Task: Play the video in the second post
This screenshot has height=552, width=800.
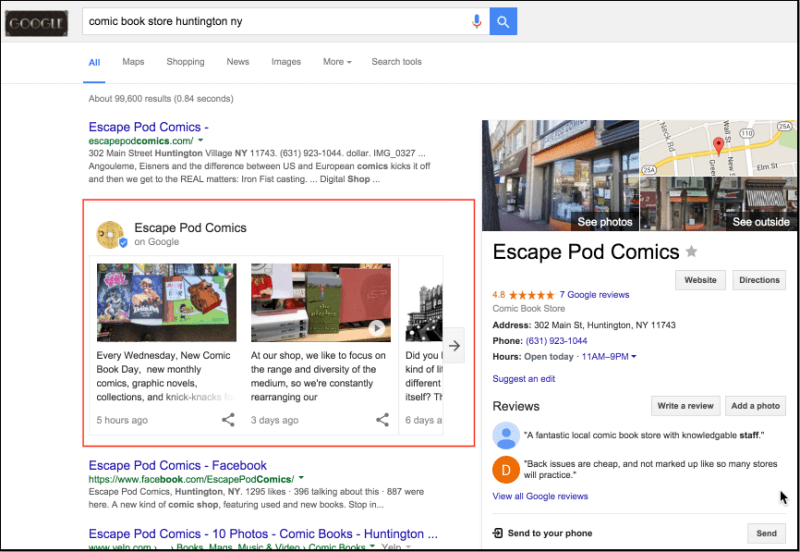Action: (x=377, y=328)
